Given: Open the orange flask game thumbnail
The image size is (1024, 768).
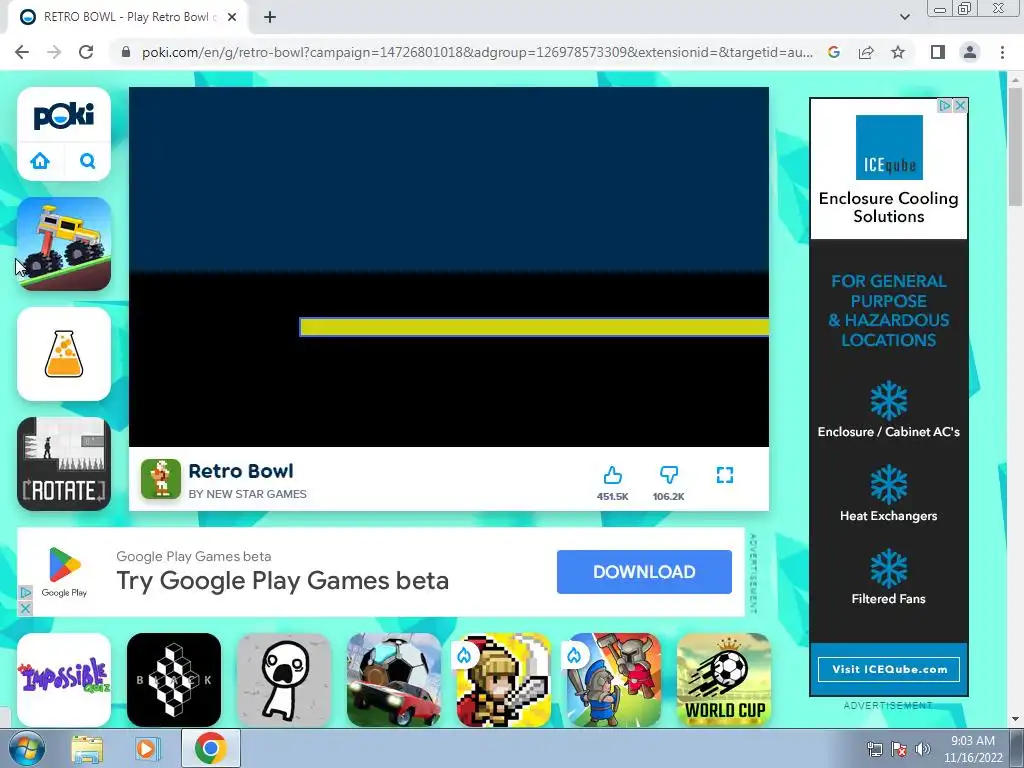Looking at the screenshot, I should (x=64, y=354).
